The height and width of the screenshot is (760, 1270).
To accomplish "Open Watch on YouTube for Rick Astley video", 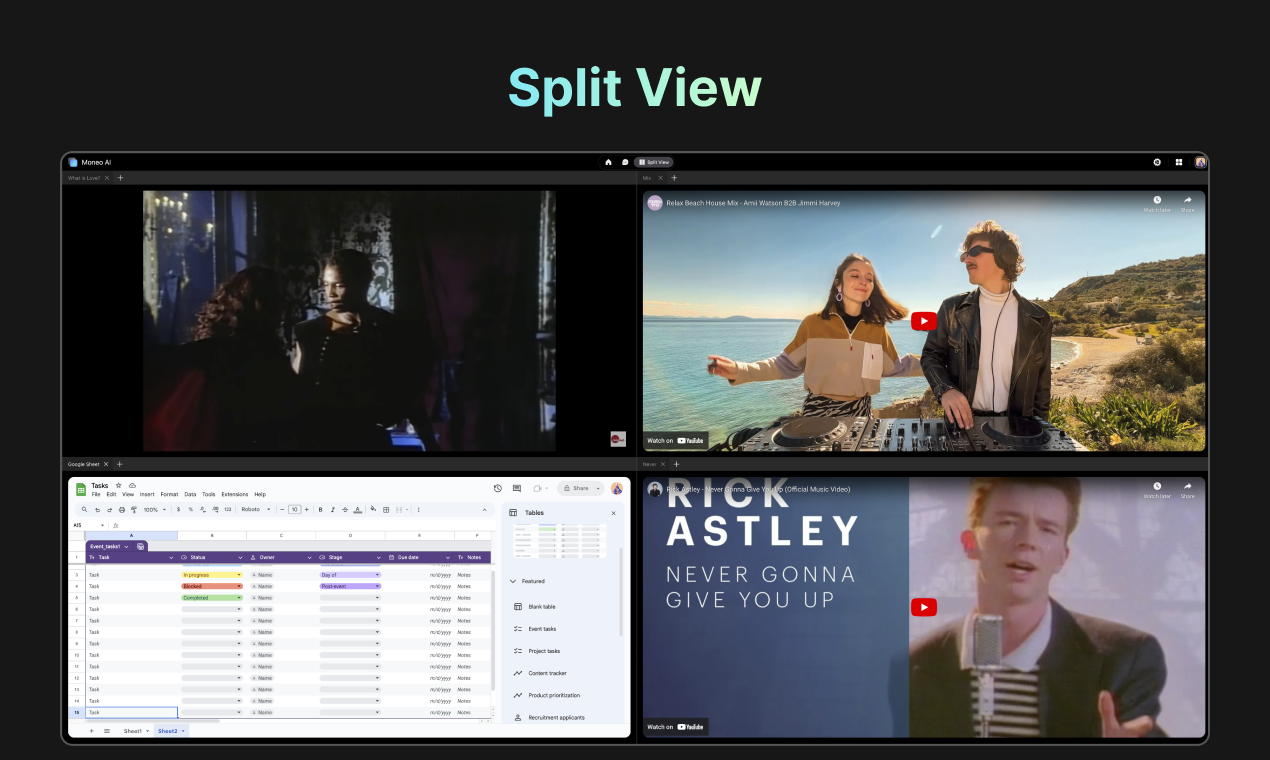I will 676,726.
